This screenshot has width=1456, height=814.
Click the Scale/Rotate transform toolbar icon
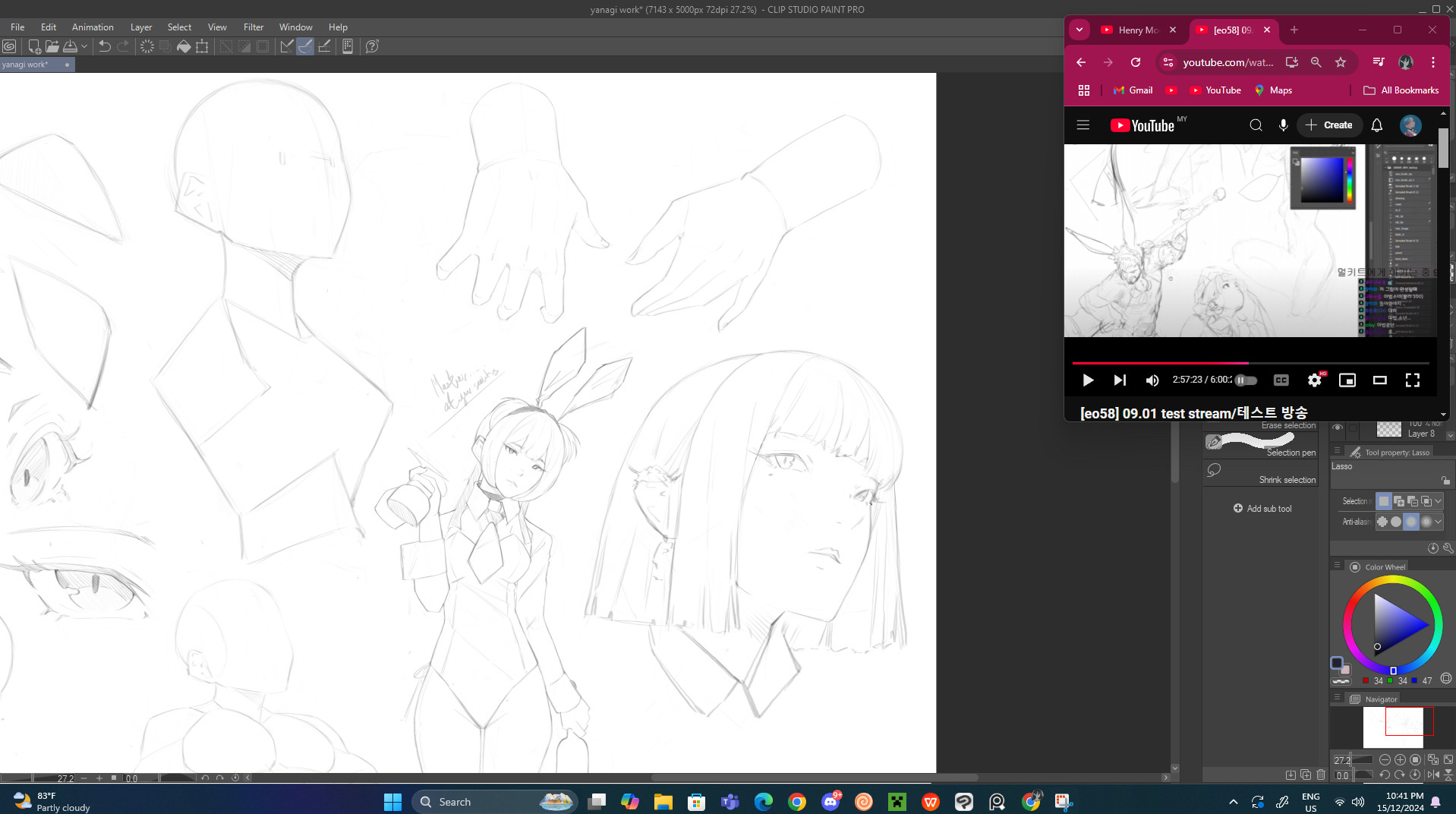(202, 46)
